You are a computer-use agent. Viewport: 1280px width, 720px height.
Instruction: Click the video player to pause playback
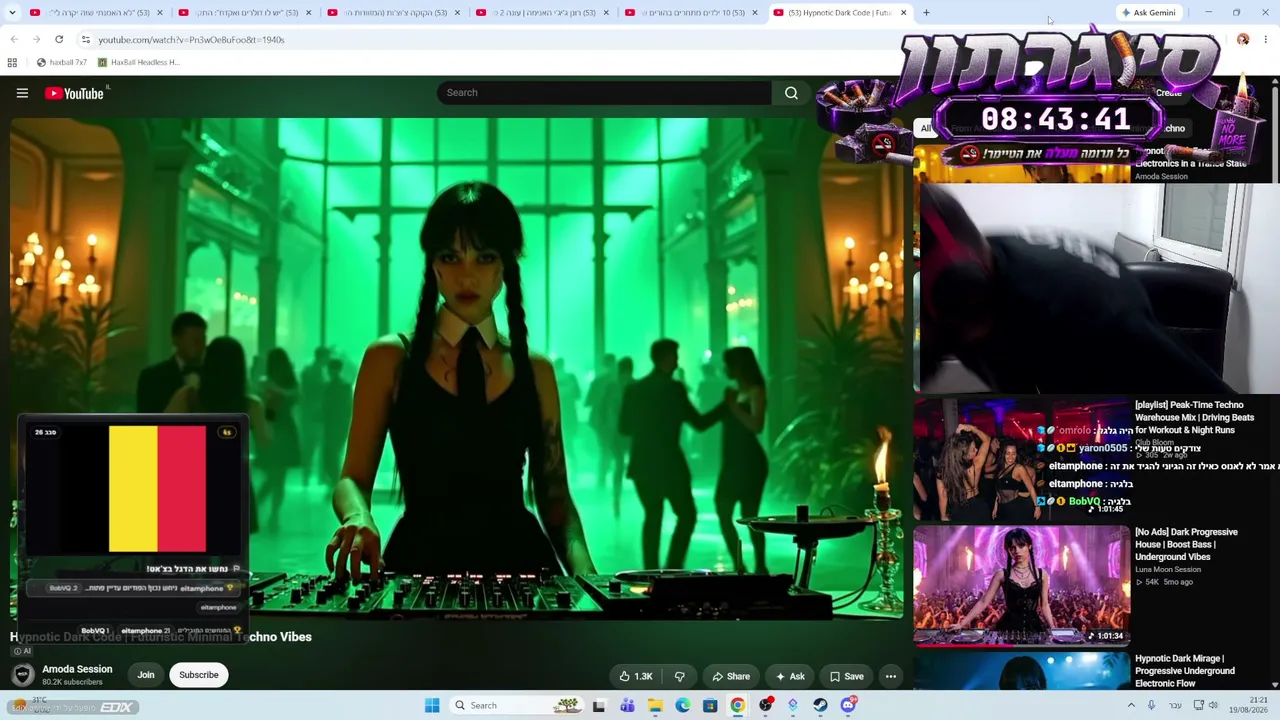458,368
